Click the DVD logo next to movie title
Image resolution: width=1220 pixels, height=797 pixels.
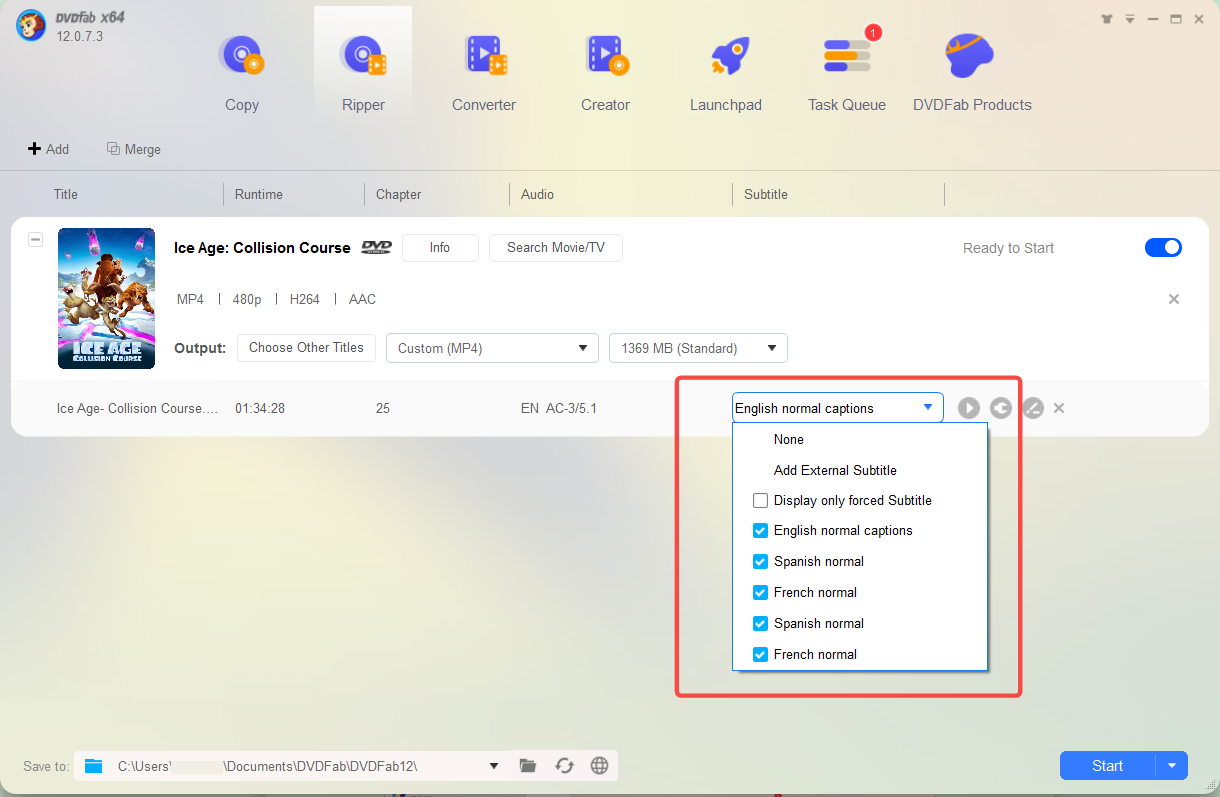coord(376,248)
